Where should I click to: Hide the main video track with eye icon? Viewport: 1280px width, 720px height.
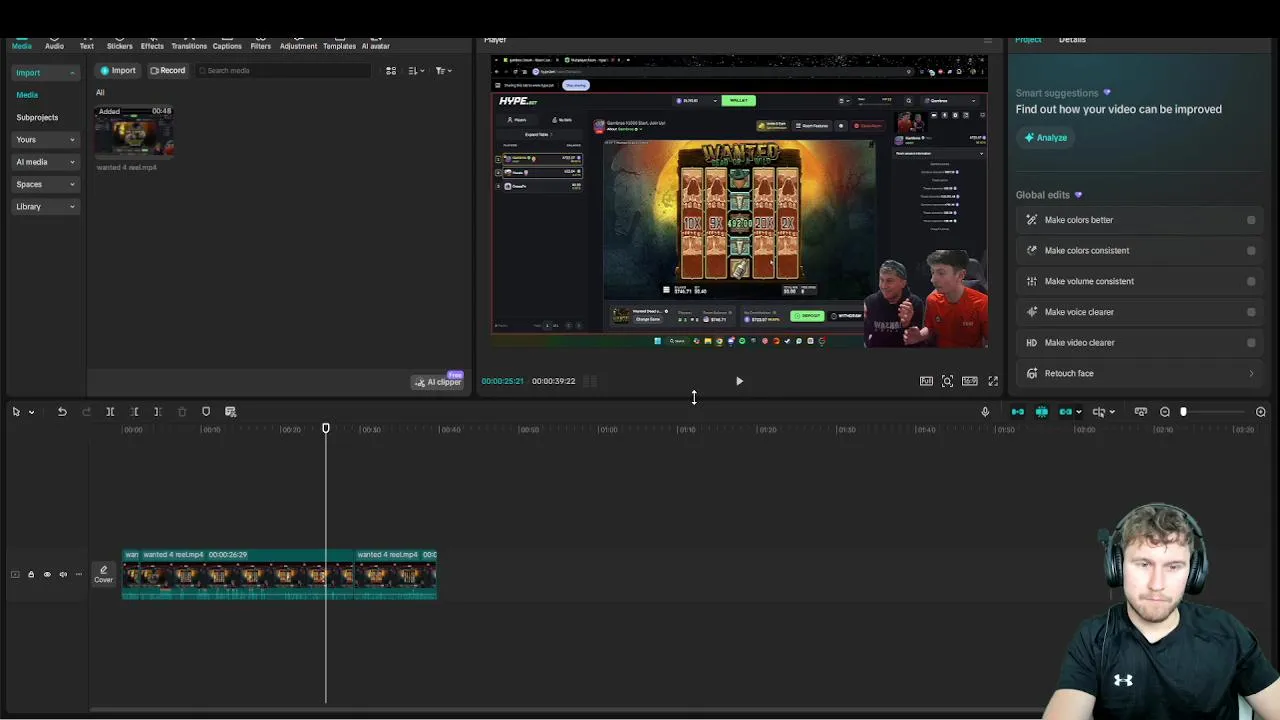tap(47, 575)
